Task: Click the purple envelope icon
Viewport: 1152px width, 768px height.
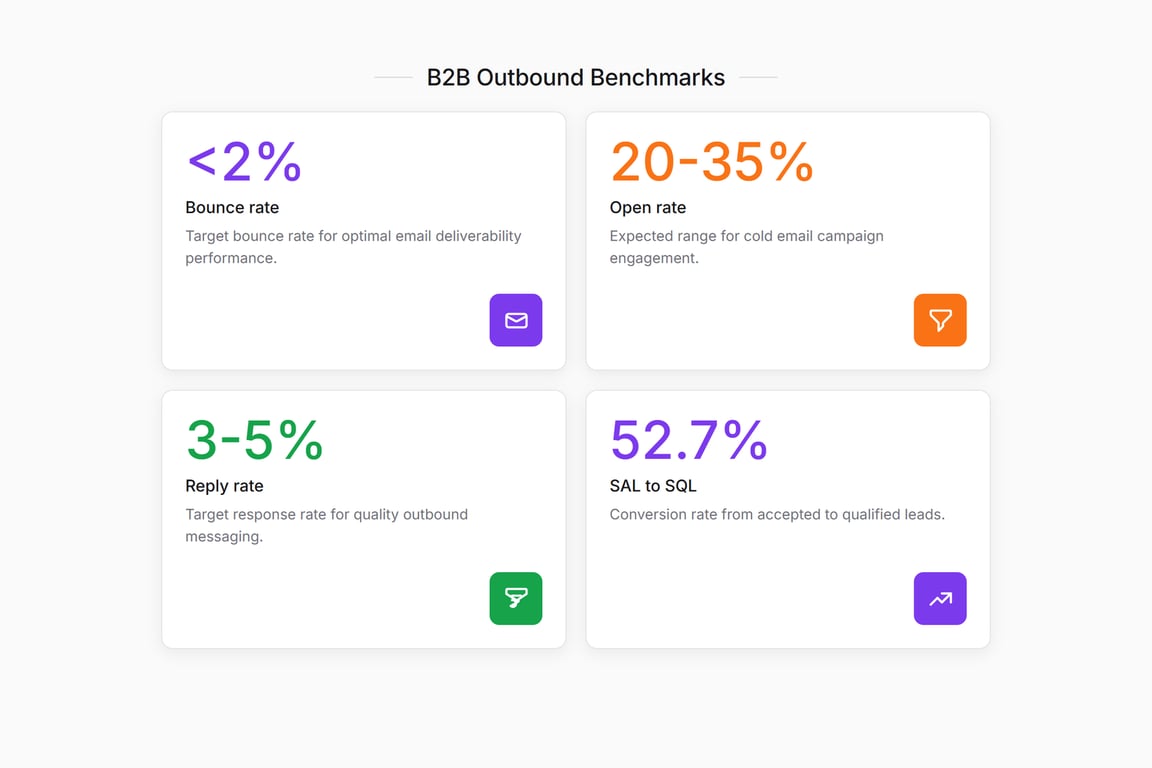Action: [x=516, y=320]
